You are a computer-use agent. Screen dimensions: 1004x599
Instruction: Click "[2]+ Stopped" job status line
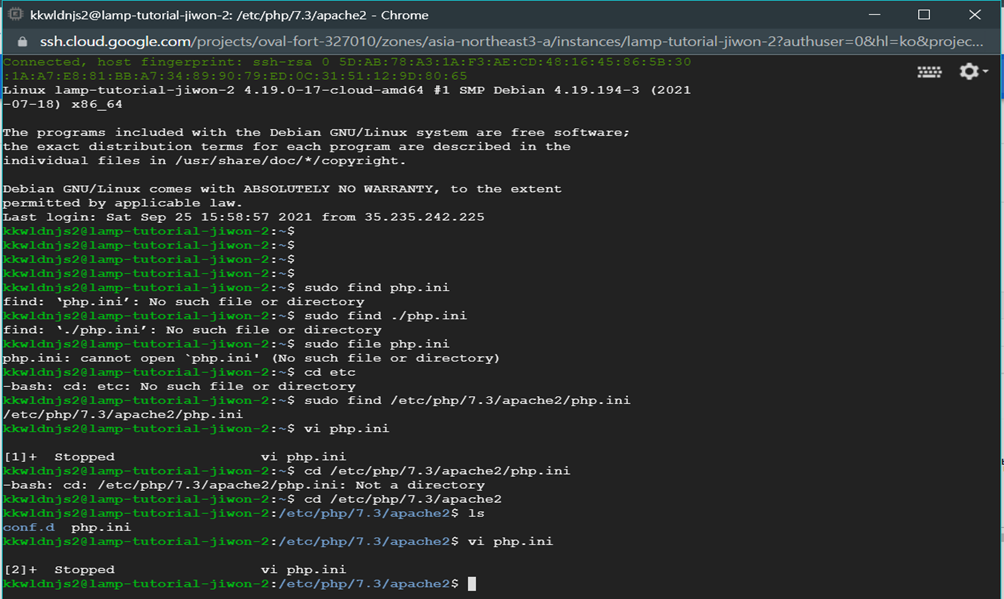coord(175,570)
